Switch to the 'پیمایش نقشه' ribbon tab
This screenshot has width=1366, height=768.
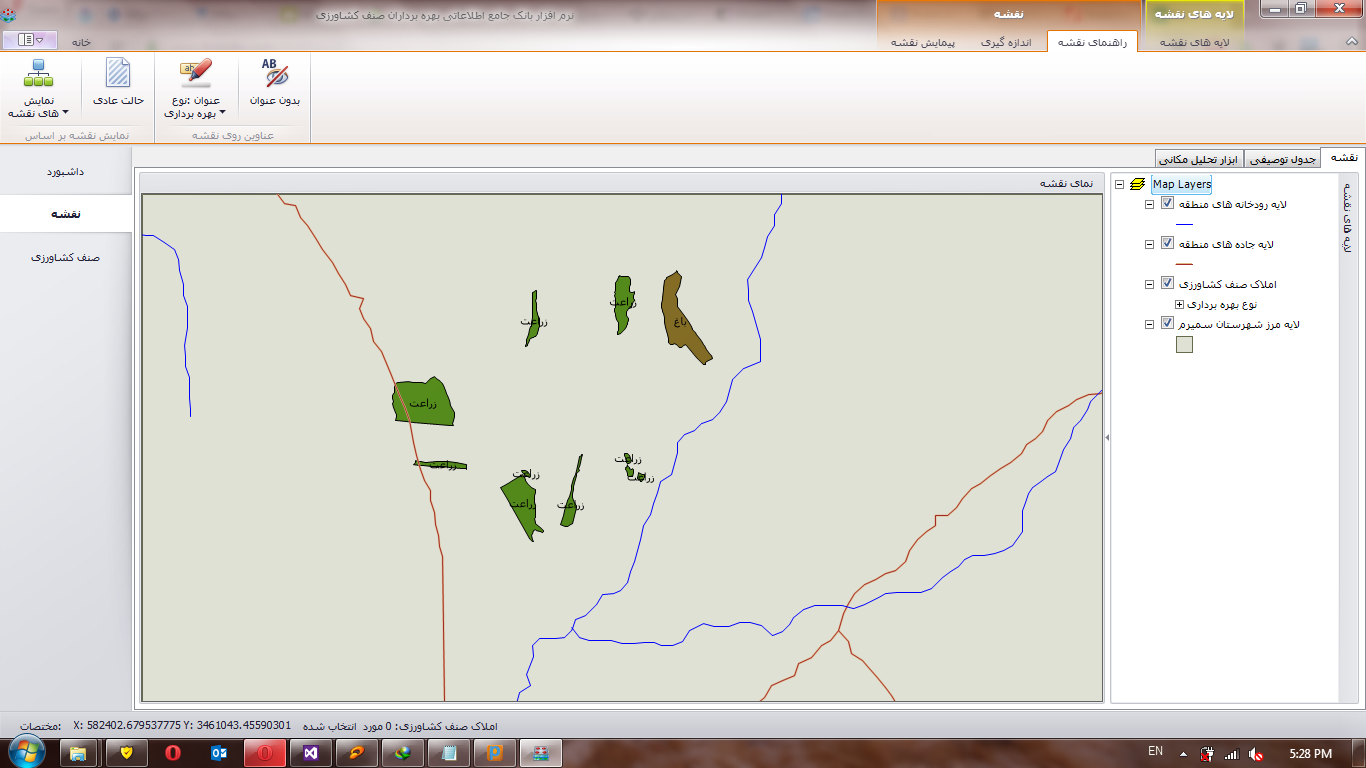[924, 42]
